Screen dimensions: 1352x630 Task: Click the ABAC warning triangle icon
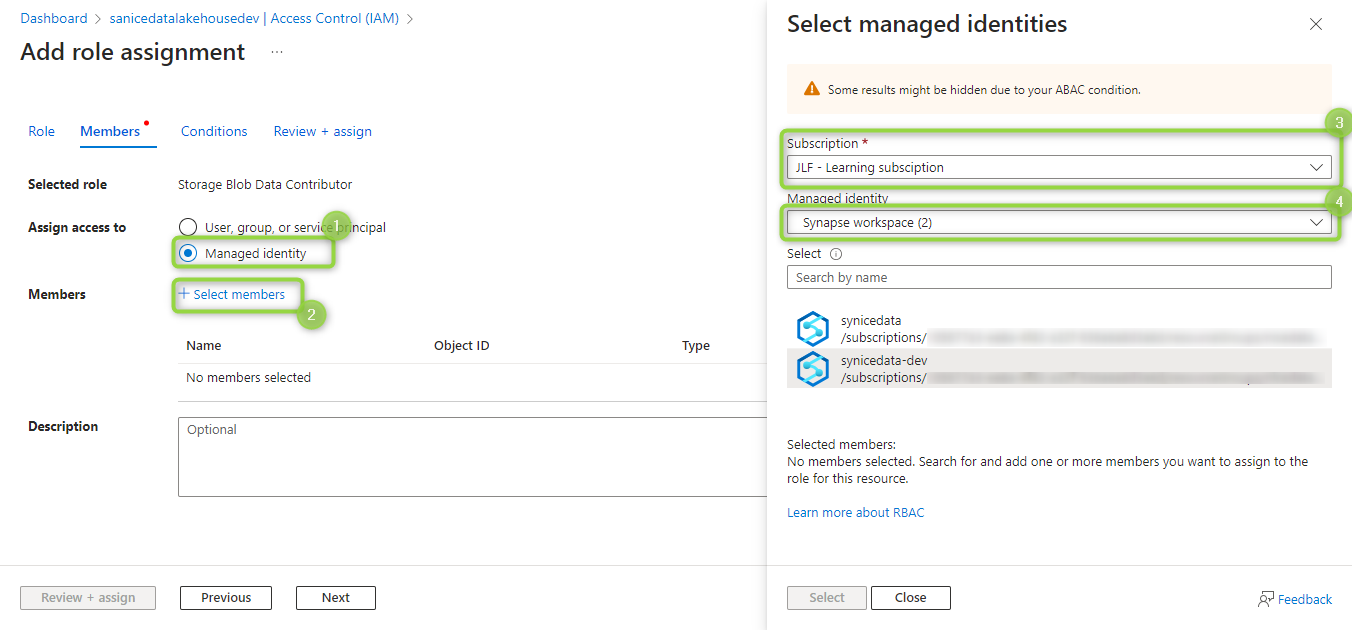[812, 89]
